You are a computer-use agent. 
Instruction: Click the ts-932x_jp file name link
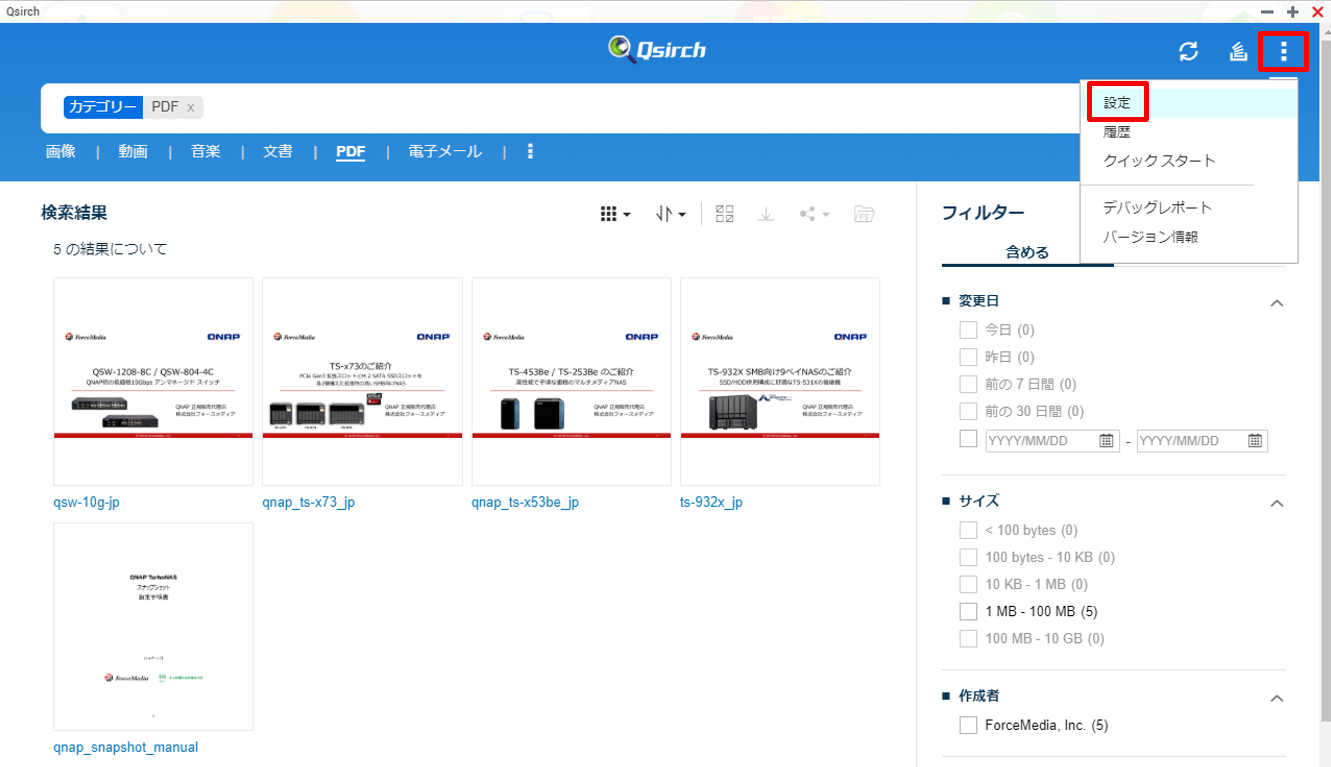[x=711, y=502]
